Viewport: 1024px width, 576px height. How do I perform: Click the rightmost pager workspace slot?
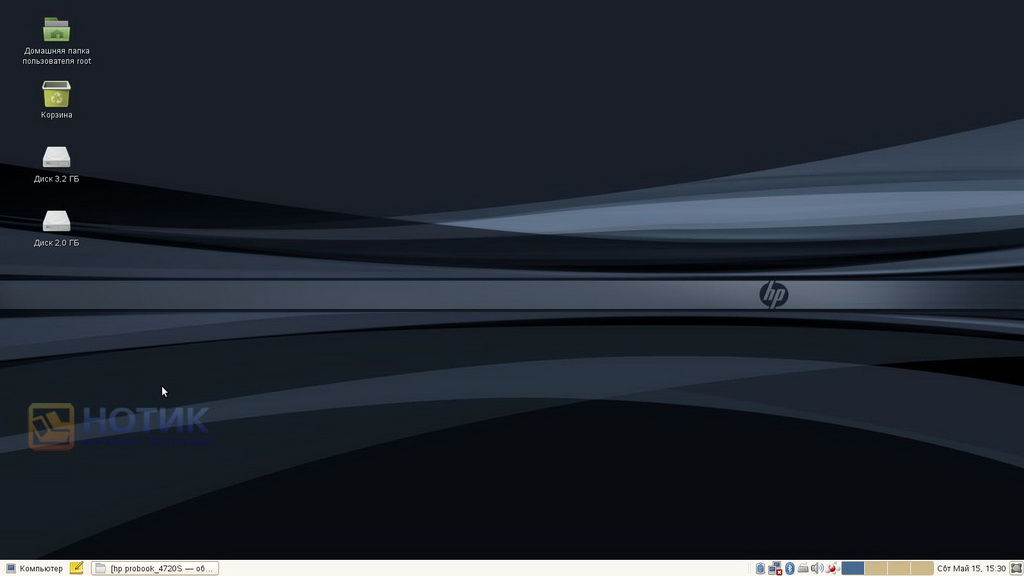click(x=922, y=567)
